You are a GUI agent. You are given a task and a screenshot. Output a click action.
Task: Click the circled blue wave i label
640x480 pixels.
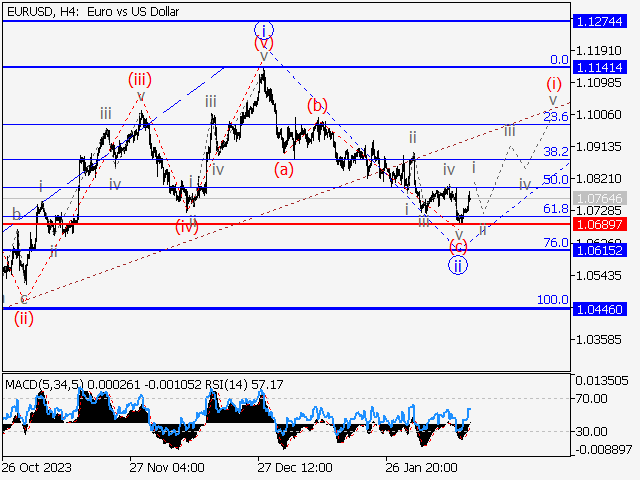coord(263,29)
